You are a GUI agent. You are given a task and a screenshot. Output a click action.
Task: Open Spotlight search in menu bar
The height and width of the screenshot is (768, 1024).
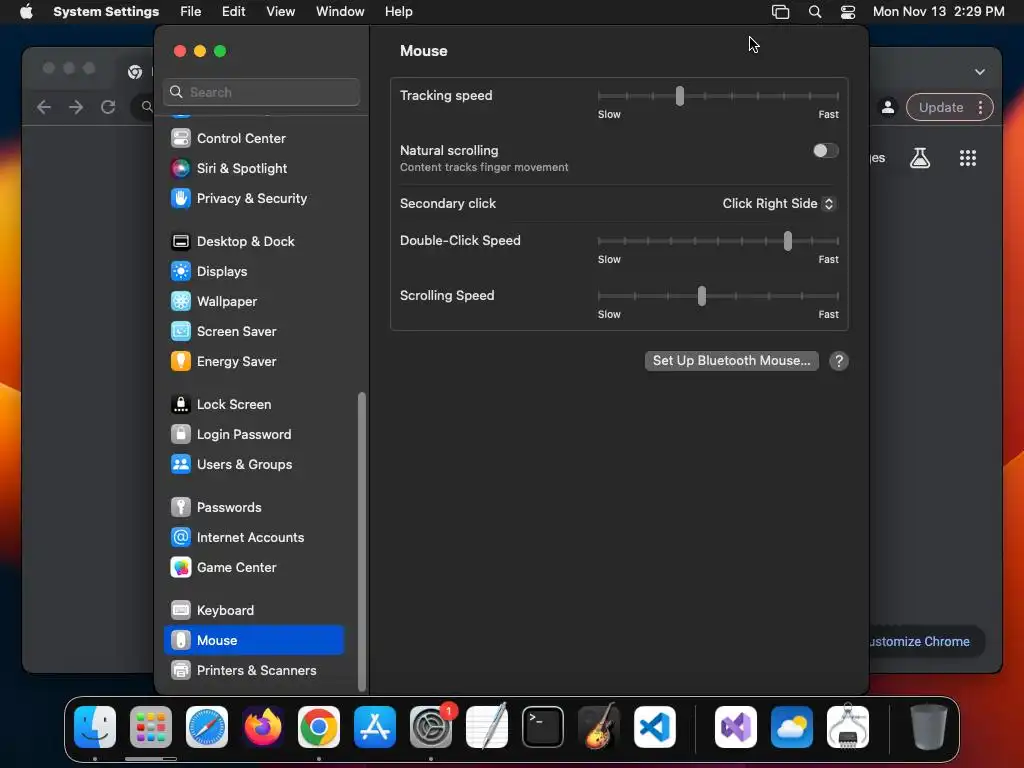(814, 12)
